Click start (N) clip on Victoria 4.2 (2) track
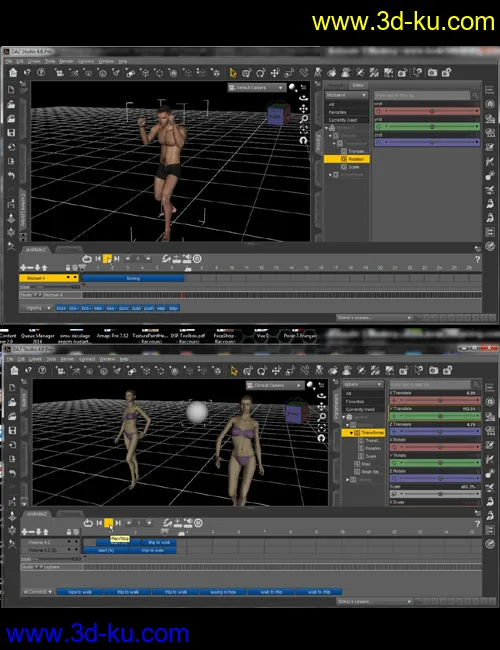 (x=106, y=550)
